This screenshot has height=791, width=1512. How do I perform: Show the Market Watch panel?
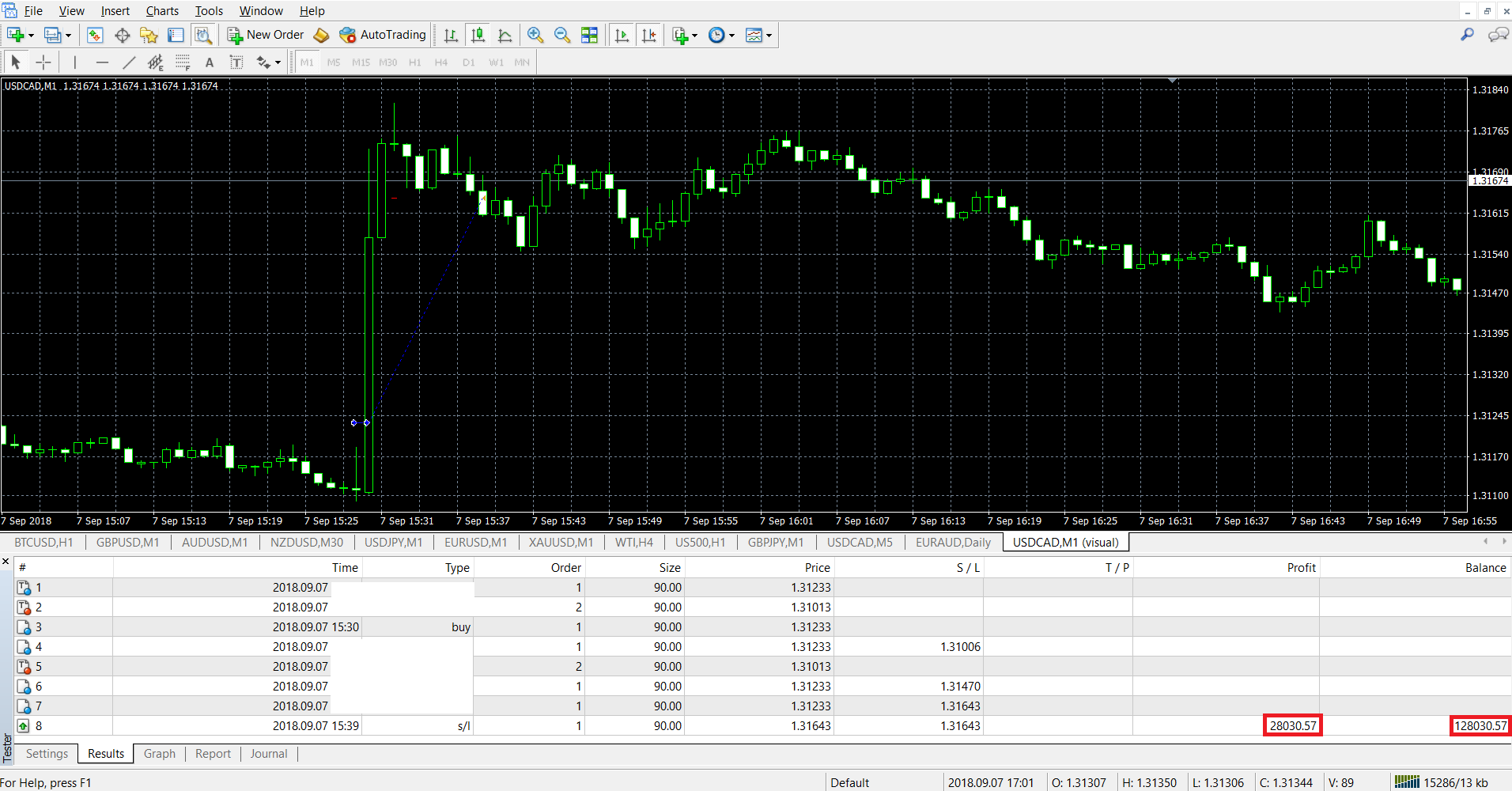coord(95,35)
